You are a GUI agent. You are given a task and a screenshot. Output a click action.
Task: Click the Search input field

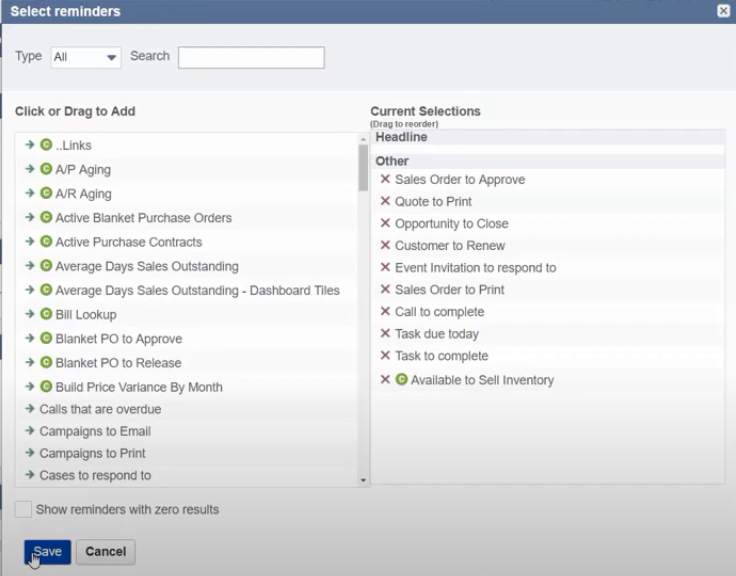[251, 57]
